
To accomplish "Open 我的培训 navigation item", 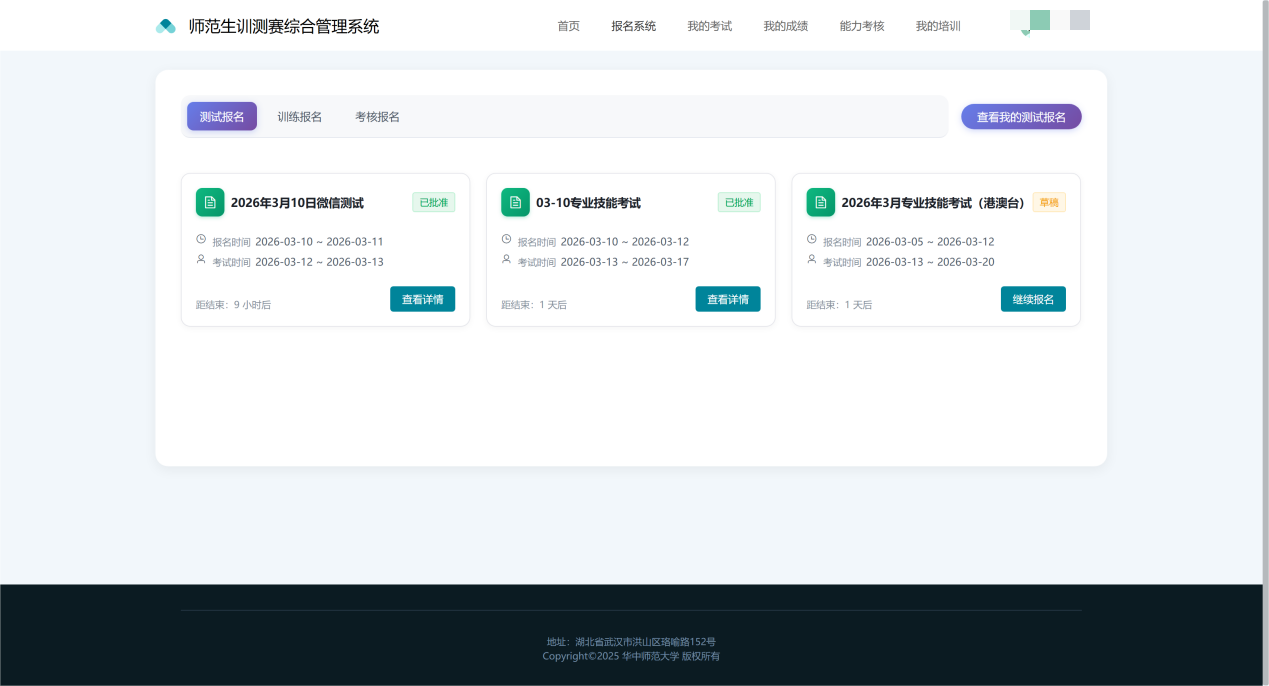I will (x=938, y=26).
